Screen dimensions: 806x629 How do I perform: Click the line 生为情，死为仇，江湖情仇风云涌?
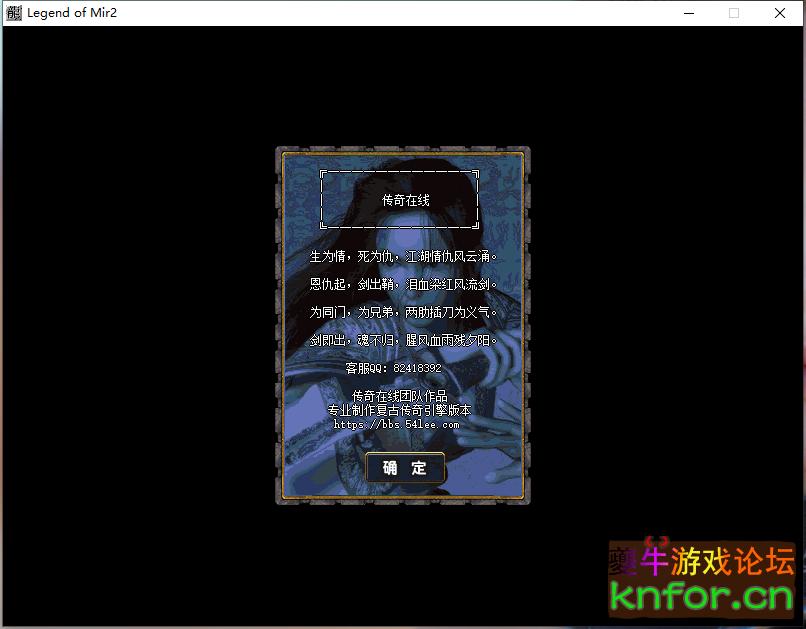[404, 256]
